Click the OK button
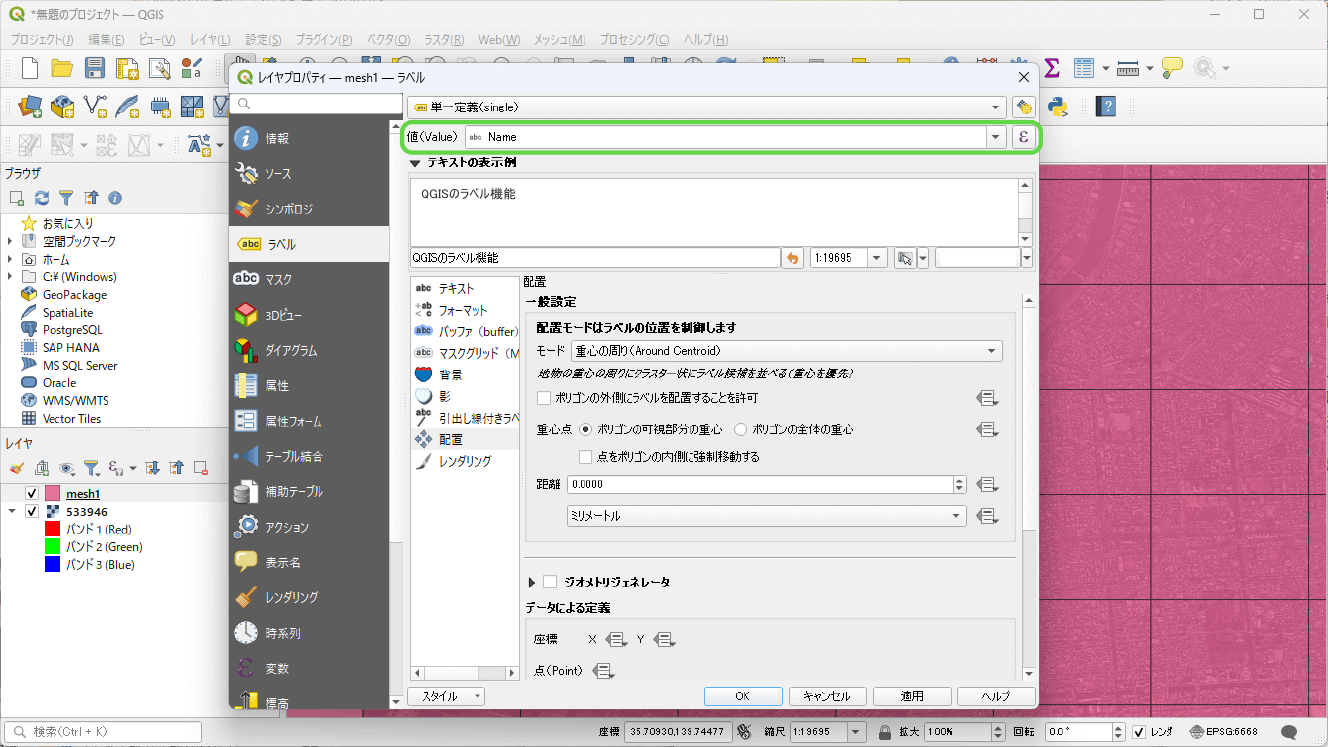Viewport: 1328px width, 747px height. click(742, 696)
